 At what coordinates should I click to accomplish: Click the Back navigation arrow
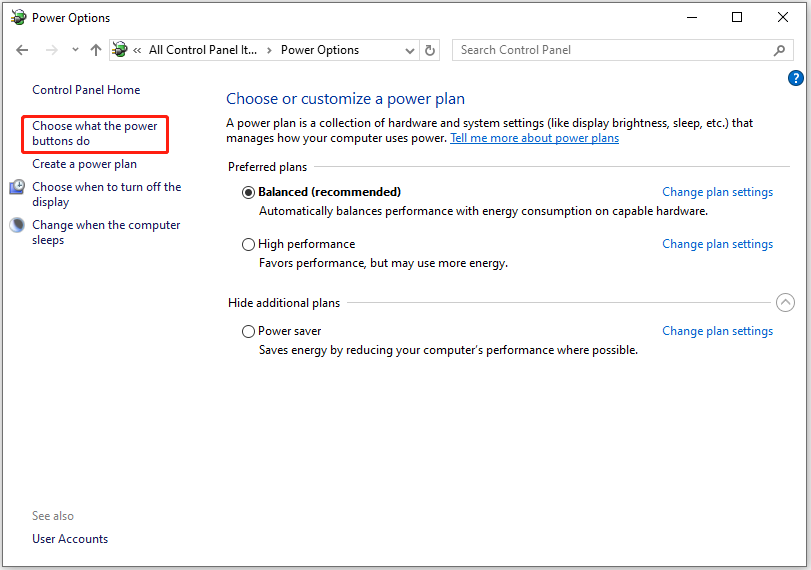tap(23, 50)
